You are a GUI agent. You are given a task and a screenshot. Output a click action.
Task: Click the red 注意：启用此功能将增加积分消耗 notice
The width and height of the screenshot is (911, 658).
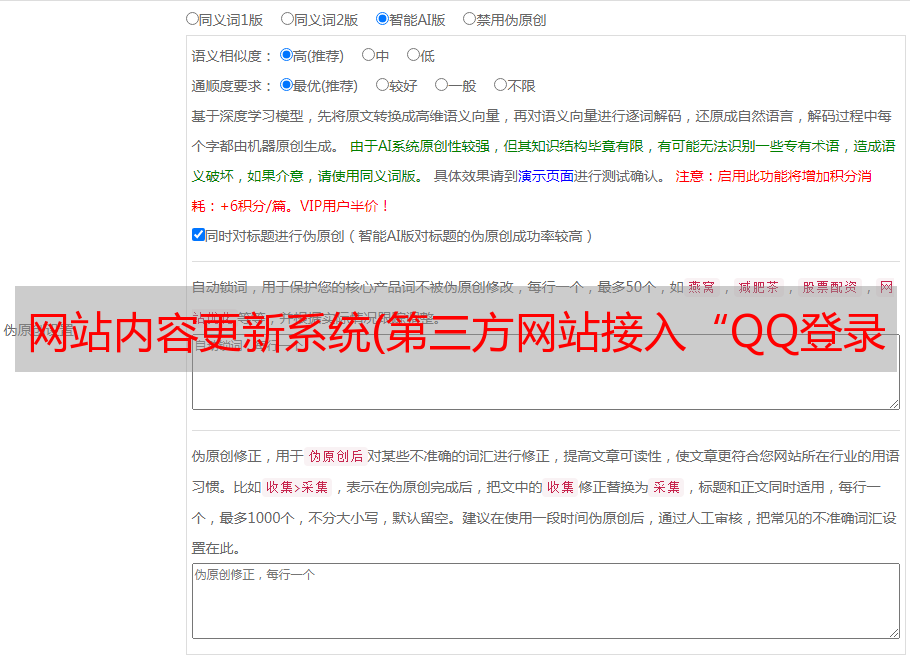click(532, 191)
